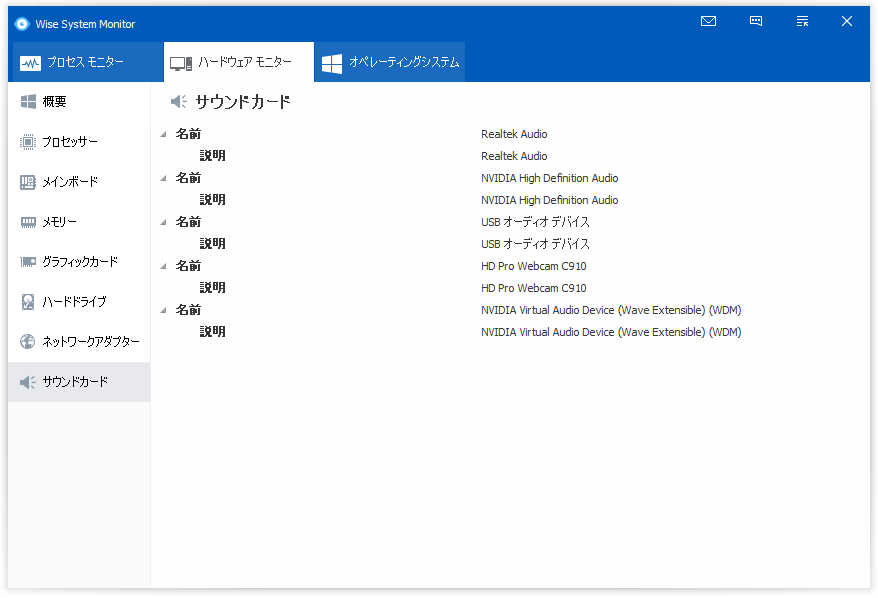Select the Realtek Audio name value
Viewport: 878px width, 598px height.
(x=514, y=134)
